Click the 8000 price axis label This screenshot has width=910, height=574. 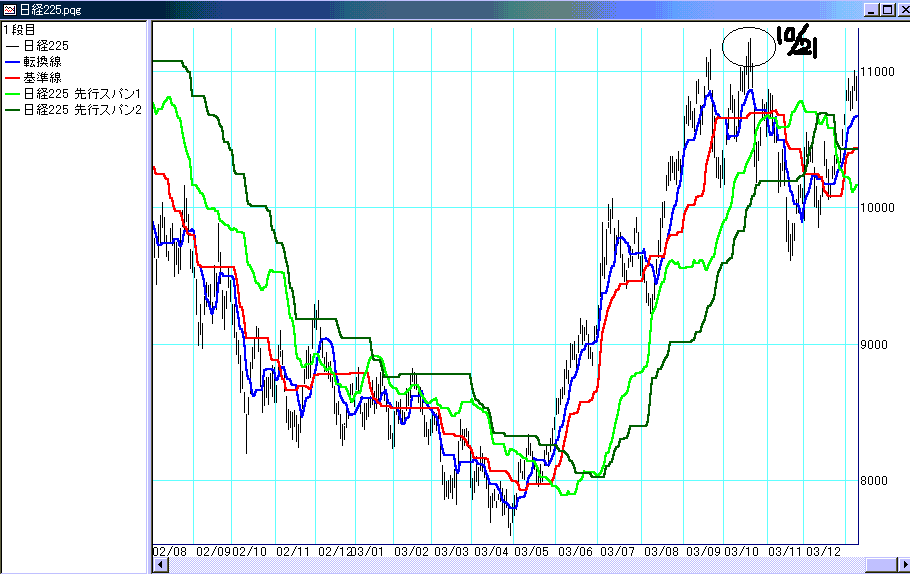point(875,481)
